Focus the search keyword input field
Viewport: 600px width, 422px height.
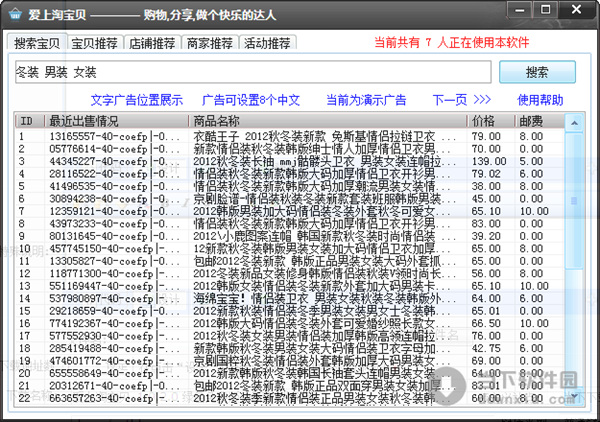pos(253,72)
